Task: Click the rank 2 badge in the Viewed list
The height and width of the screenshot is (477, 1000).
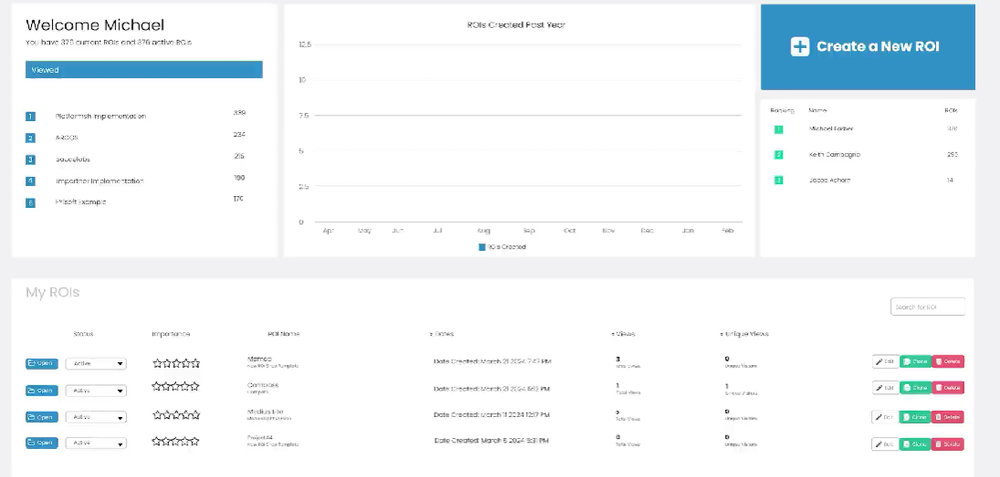Action: coord(30,138)
